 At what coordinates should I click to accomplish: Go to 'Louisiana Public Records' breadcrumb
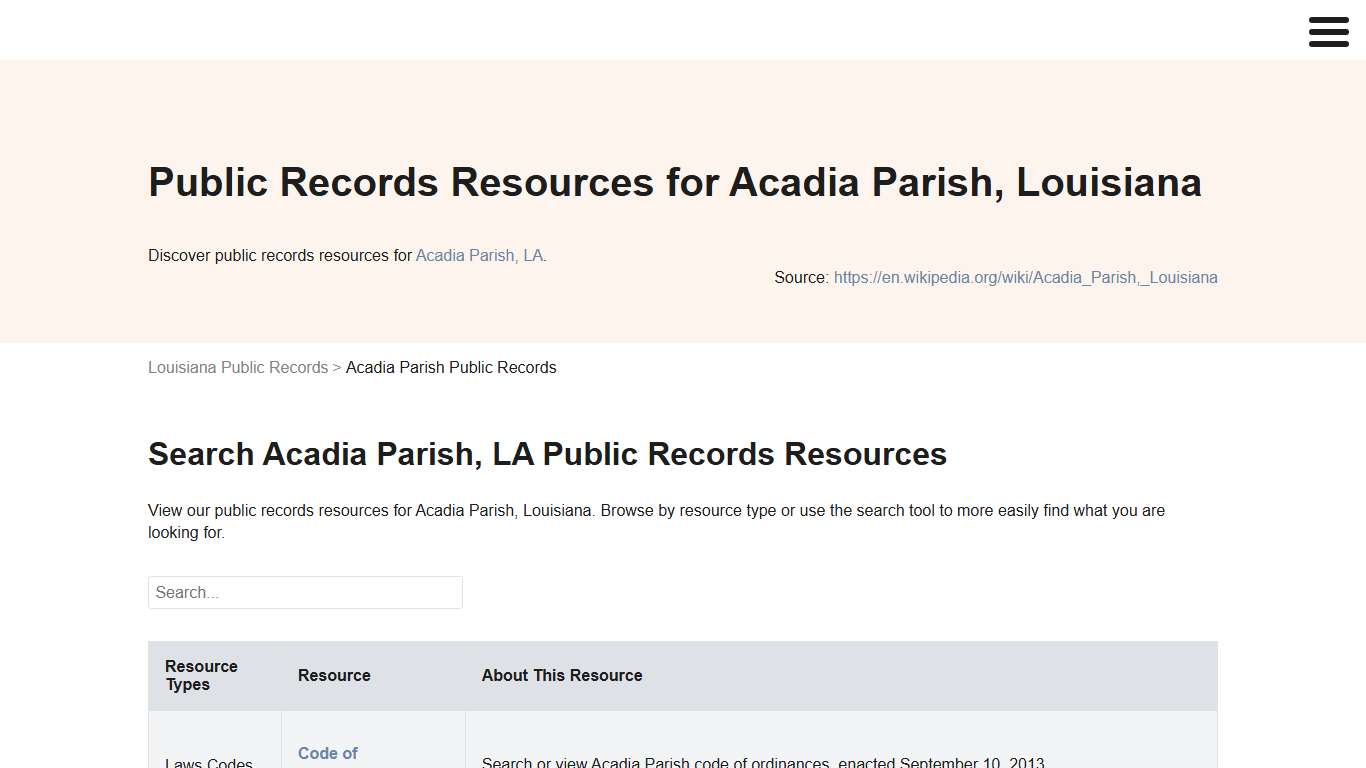(x=237, y=367)
